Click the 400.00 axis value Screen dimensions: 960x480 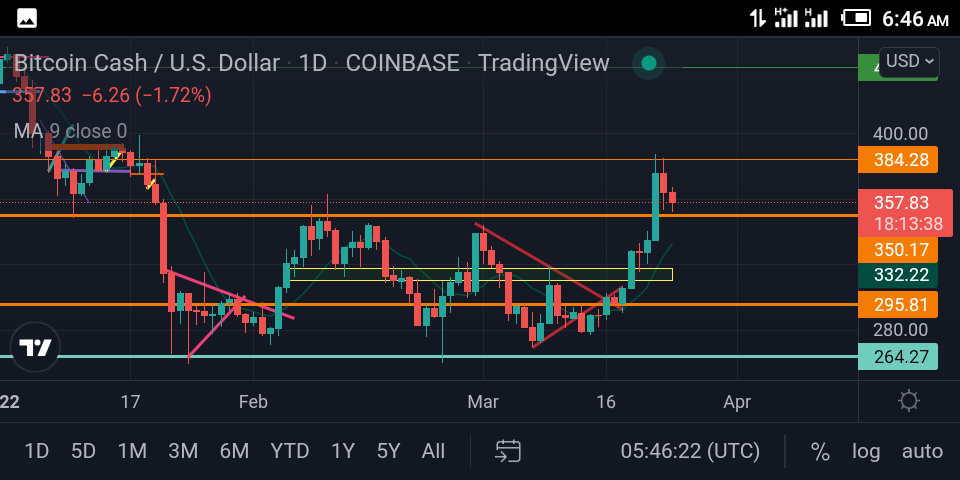pos(900,133)
